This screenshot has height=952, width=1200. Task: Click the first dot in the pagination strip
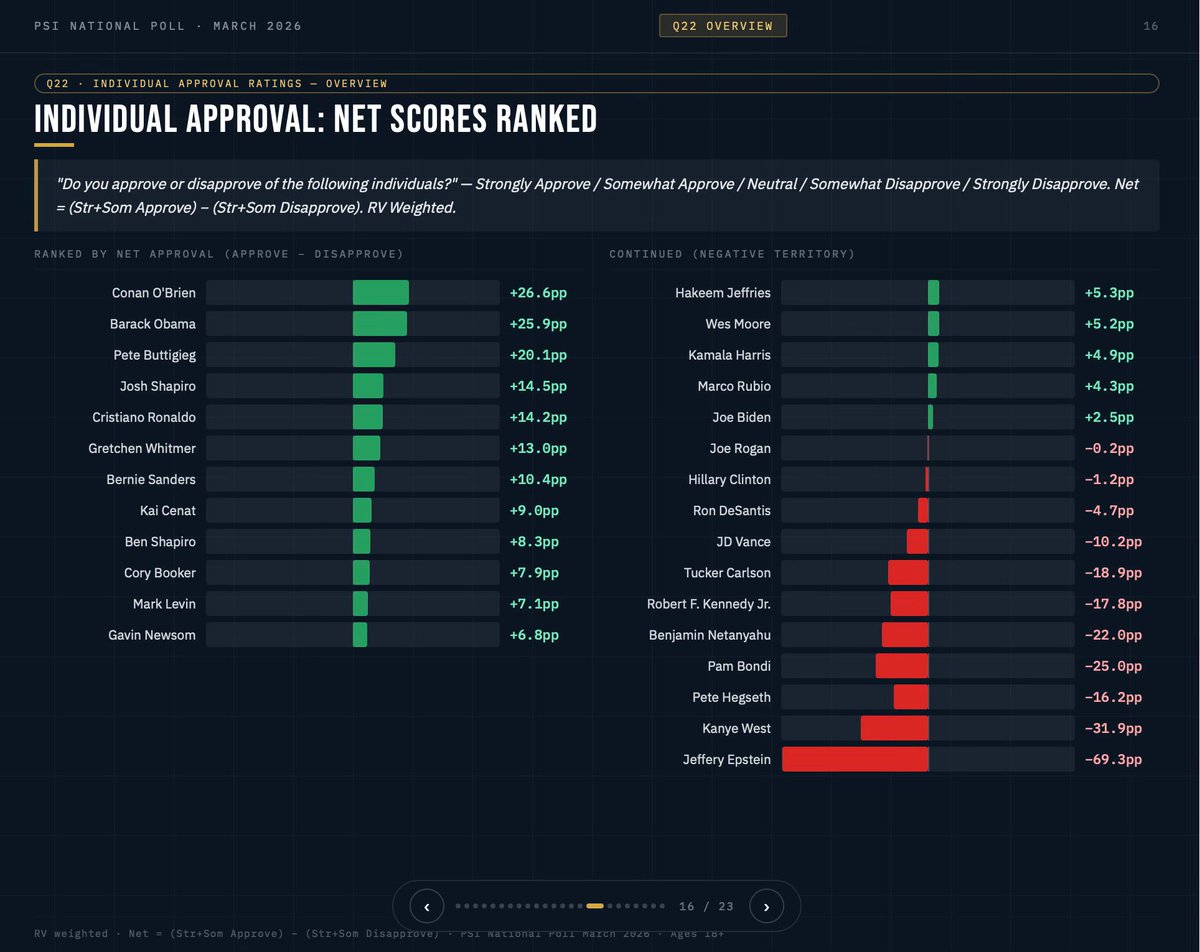458,906
